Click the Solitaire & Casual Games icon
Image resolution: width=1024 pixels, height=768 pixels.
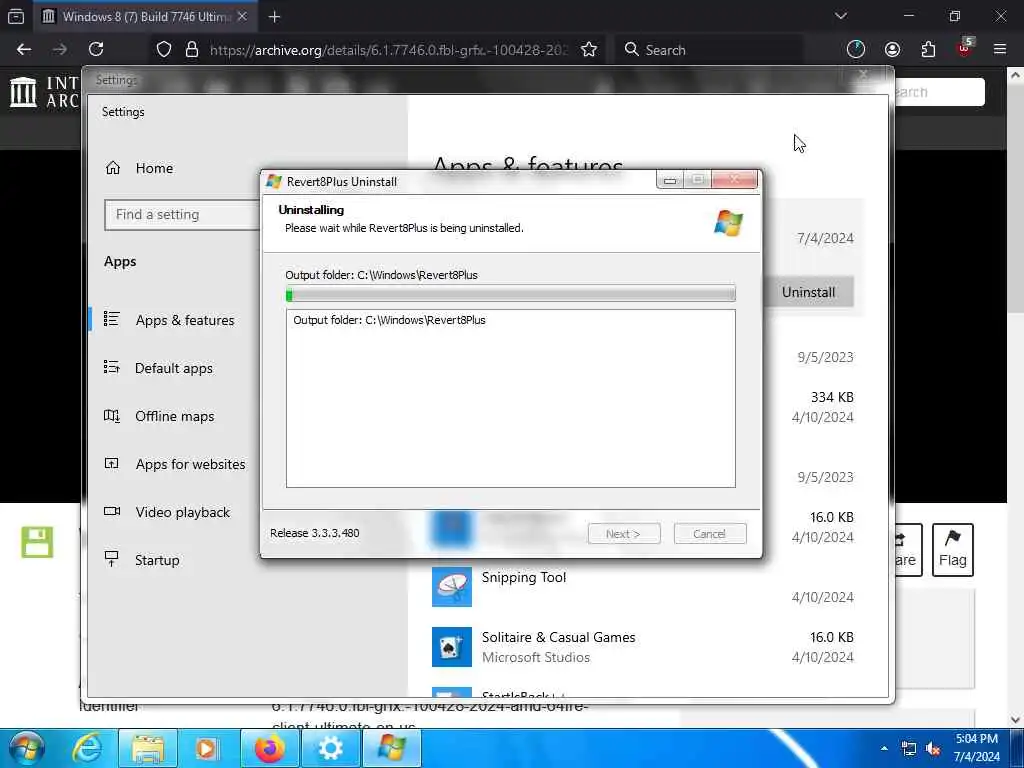pos(452,647)
